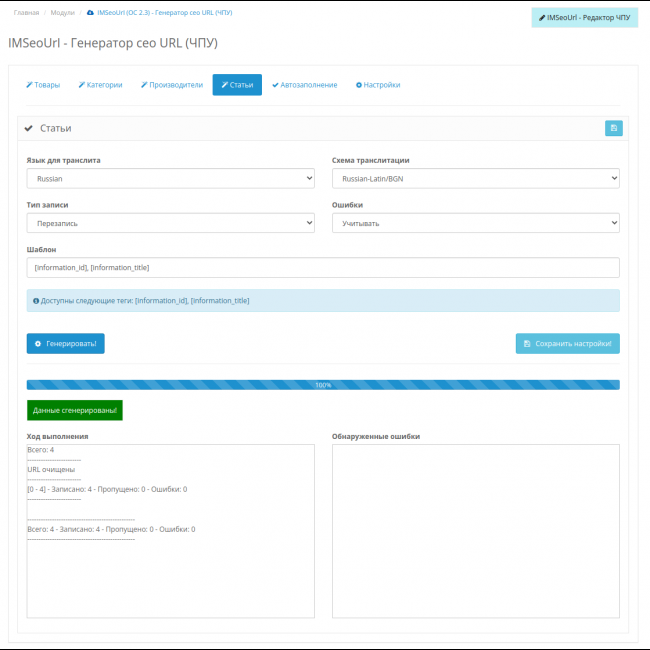Click the checkmark icon on Автозаполнение tab
This screenshot has width=650, height=650.
(275, 85)
